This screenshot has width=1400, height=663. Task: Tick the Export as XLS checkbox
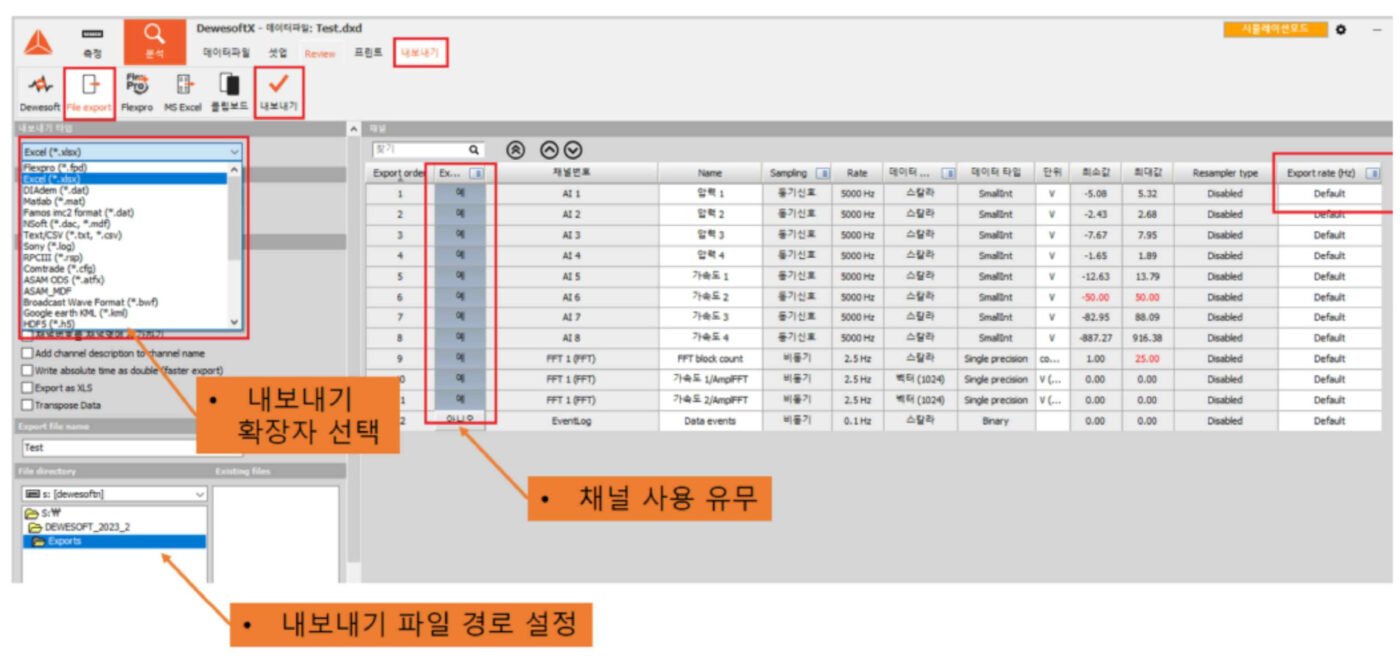(27, 388)
